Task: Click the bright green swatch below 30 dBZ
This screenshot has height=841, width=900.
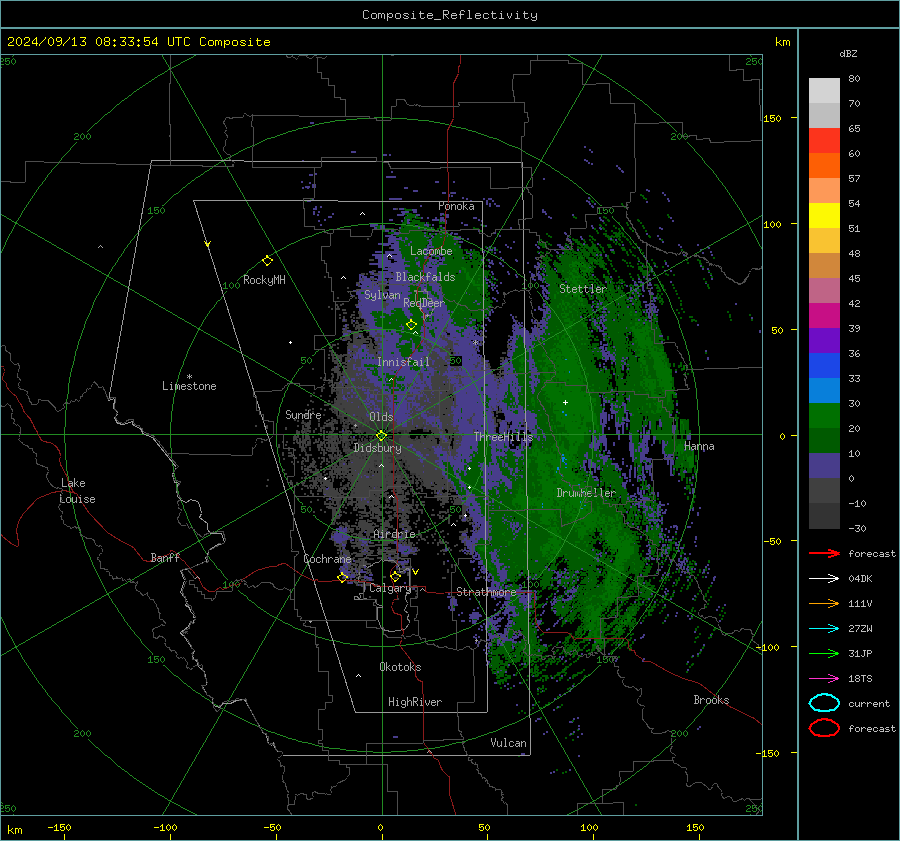Action: click(824, 416)
